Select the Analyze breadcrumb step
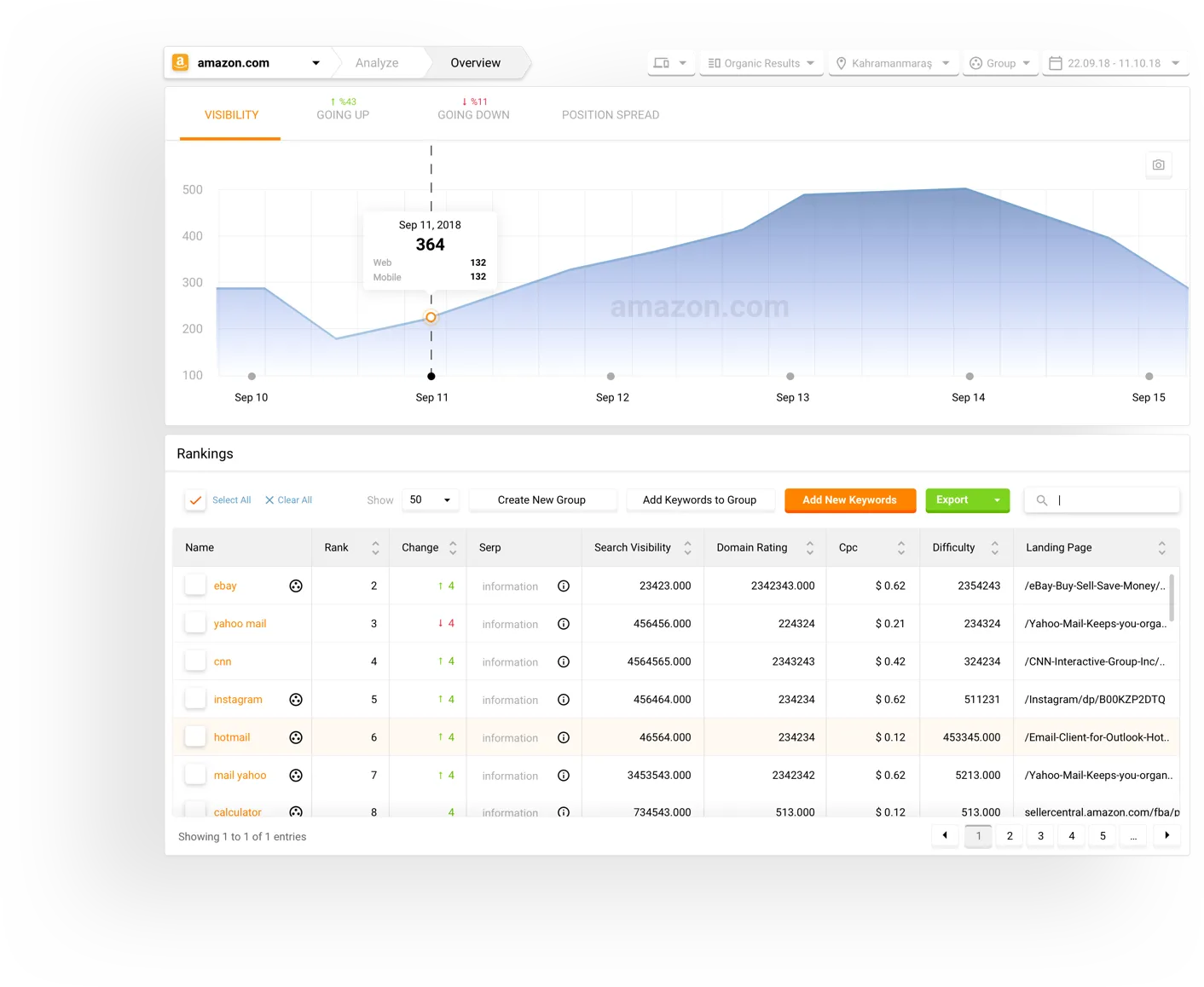The image size is (1204, 987). coord(377,63)
